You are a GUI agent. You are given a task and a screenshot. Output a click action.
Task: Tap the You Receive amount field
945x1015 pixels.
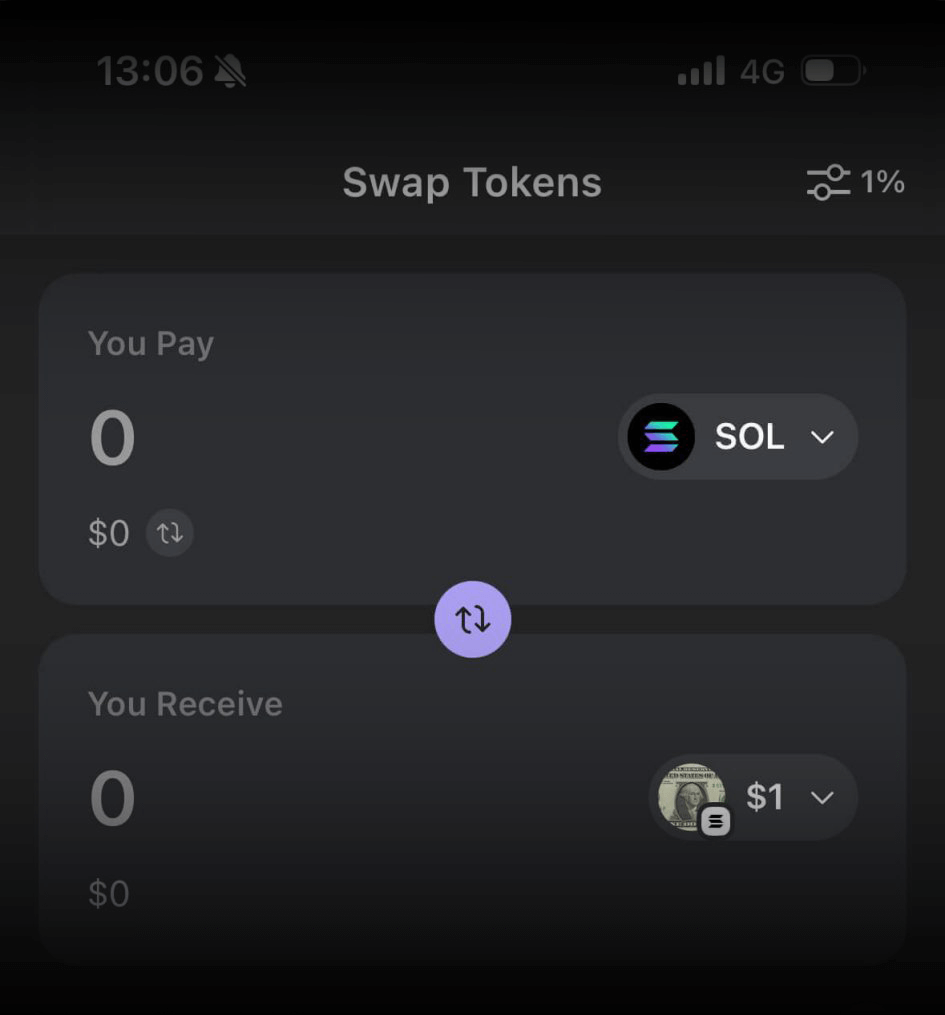pos(112,799)
